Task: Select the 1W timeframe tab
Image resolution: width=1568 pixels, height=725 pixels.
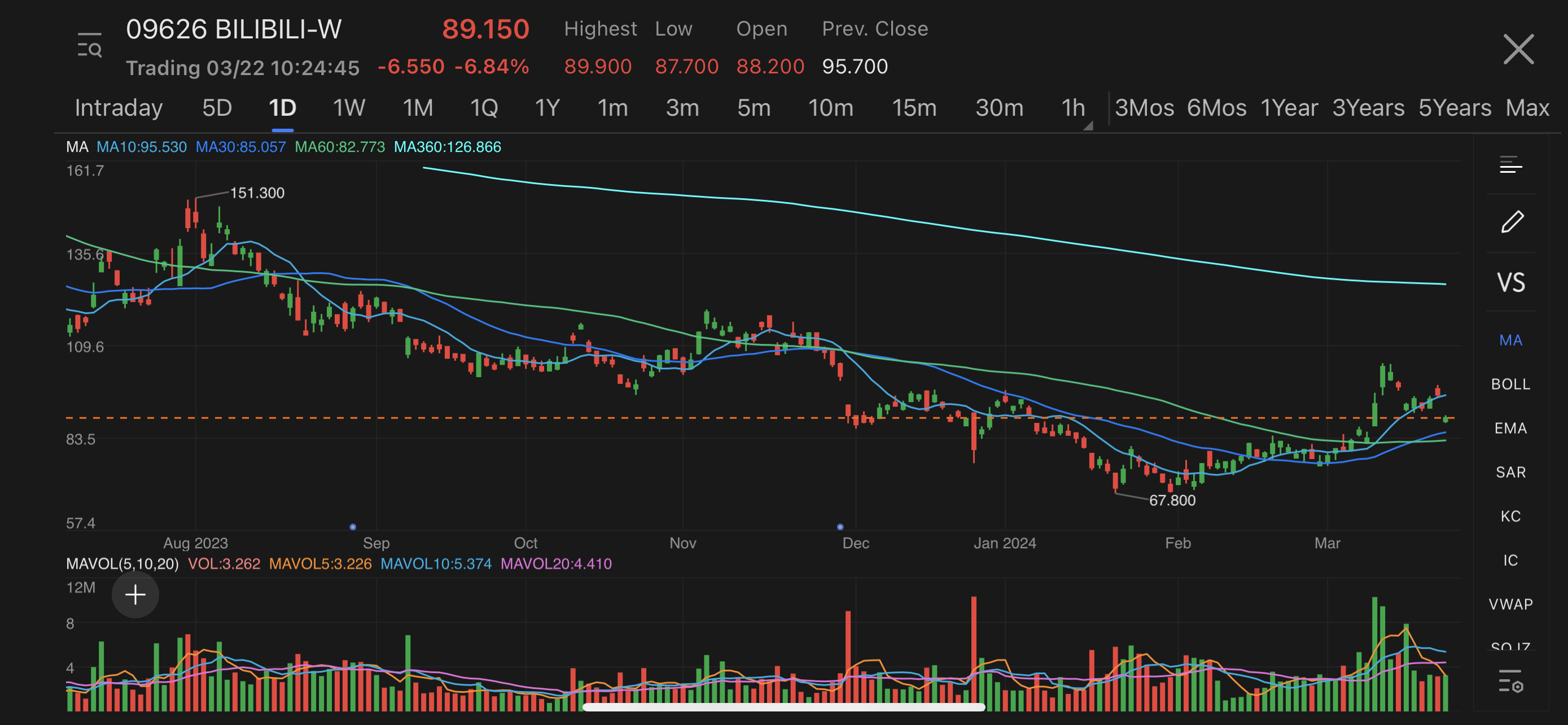Action: 349,108
